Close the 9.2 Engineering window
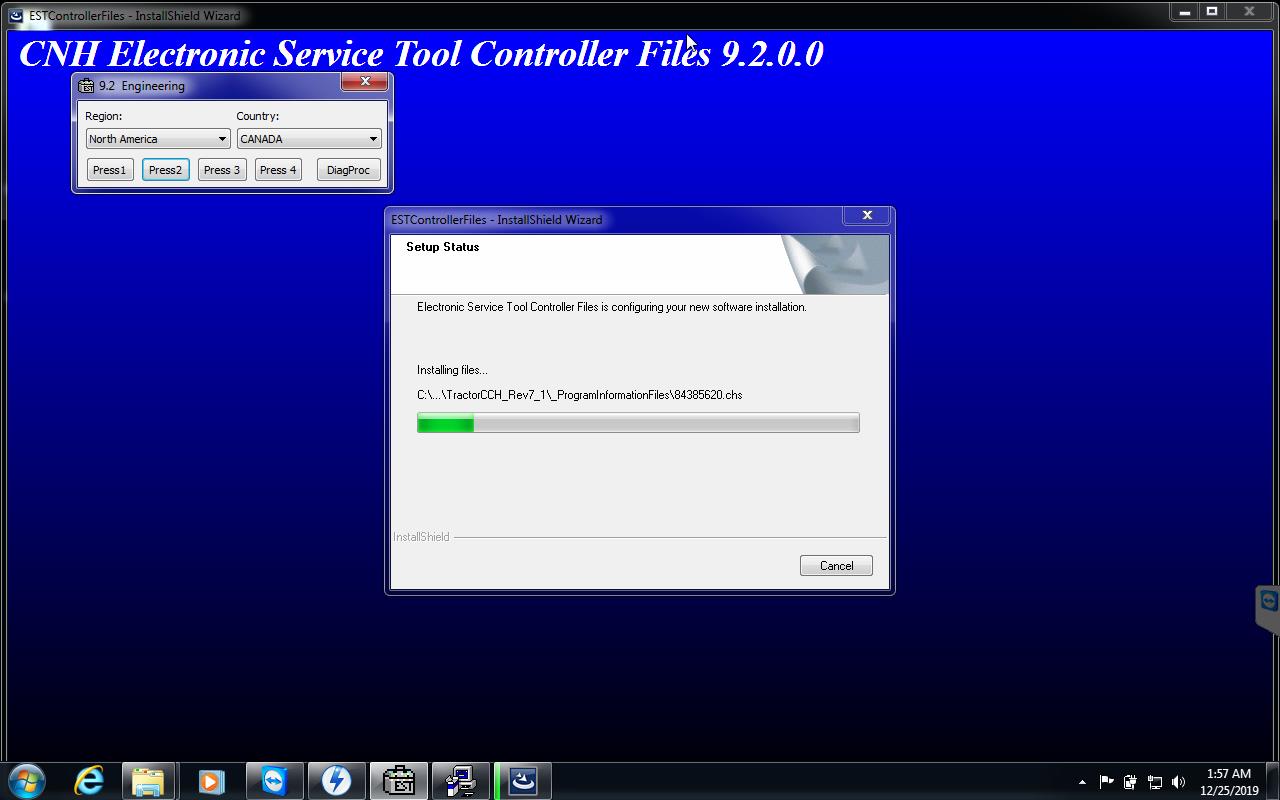This screenshot has height=800, width=1280. (365, 82)
